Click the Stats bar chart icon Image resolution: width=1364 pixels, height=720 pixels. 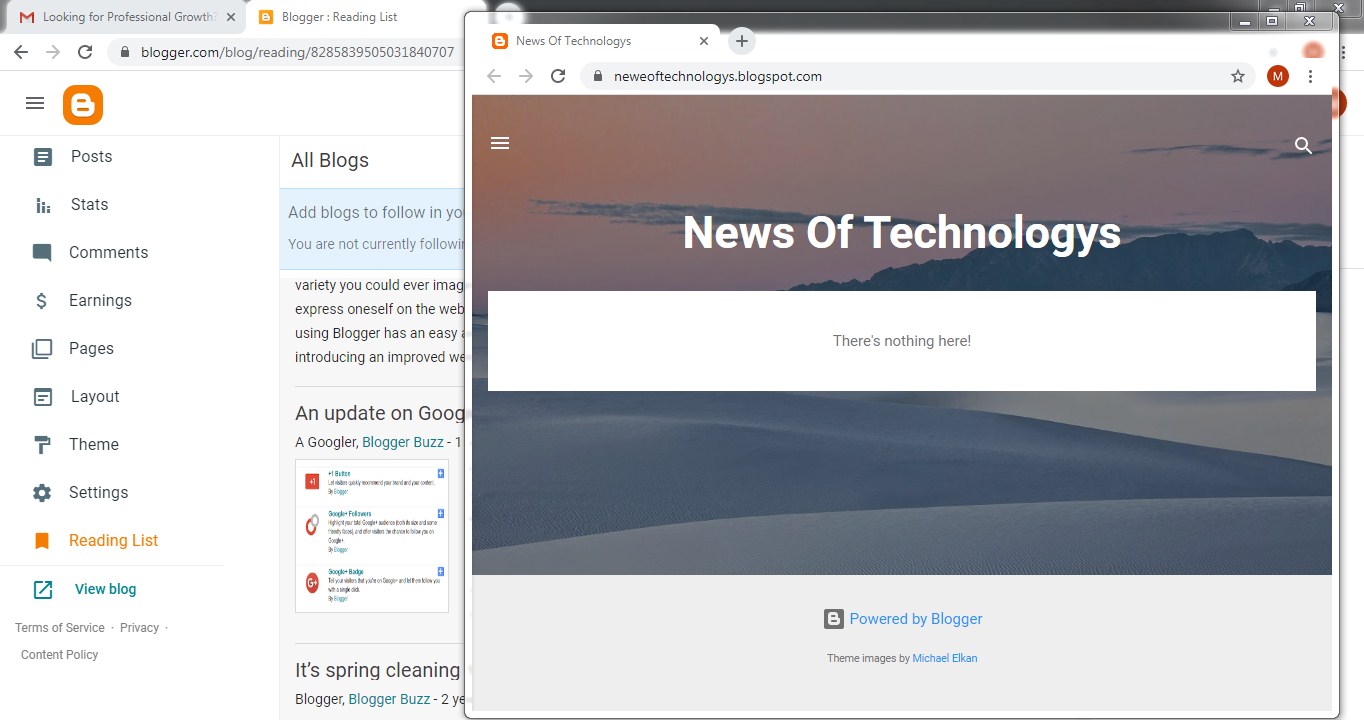click(x=43, y=205)
